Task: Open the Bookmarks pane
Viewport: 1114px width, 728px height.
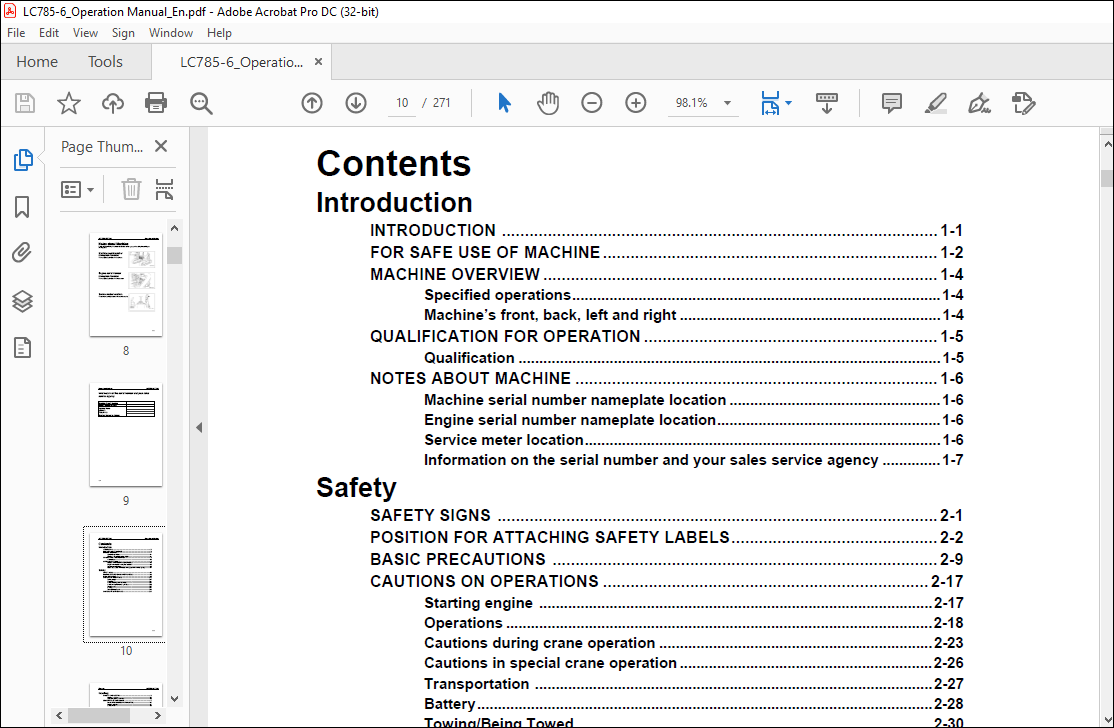Action: tap(22, 207)
